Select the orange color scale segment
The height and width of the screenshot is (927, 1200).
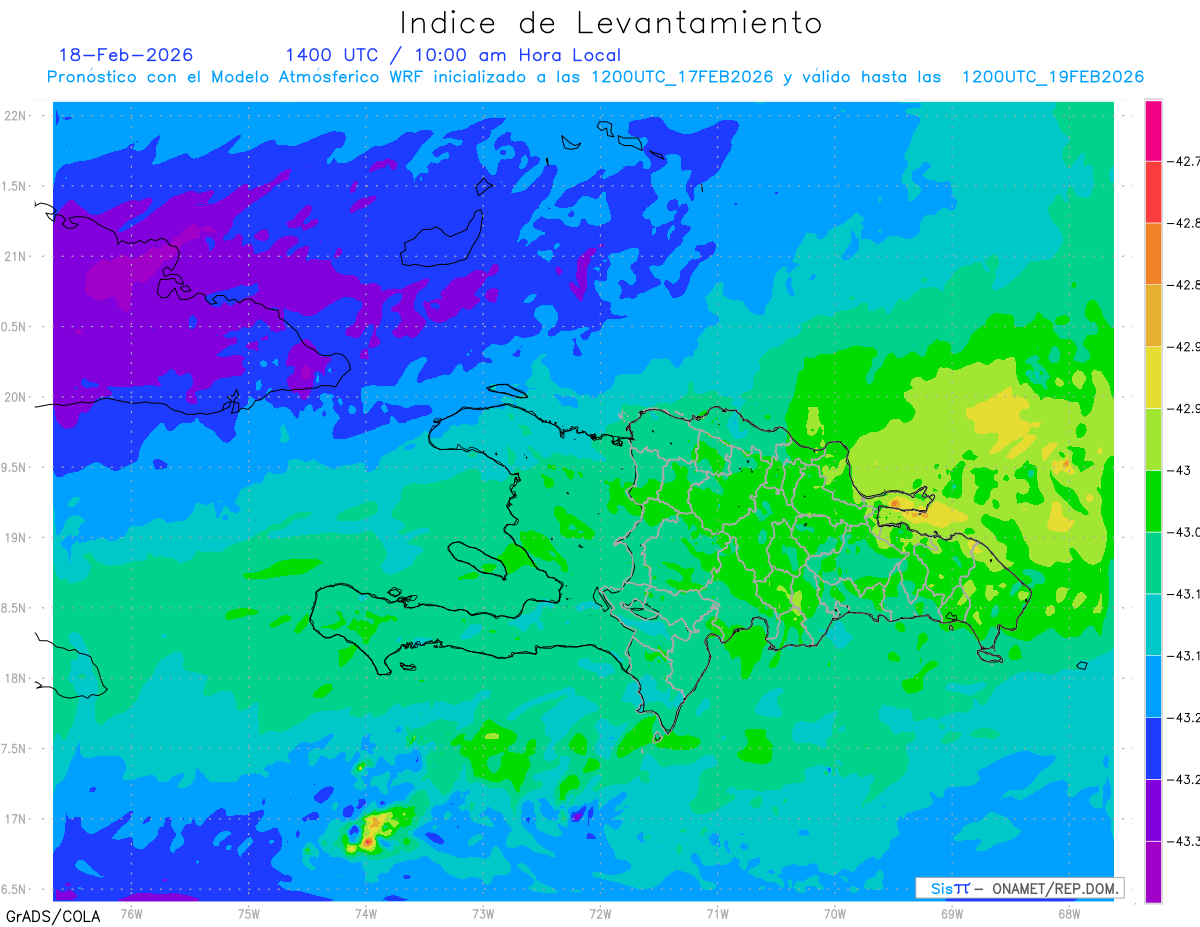[x=1153, y=254]
